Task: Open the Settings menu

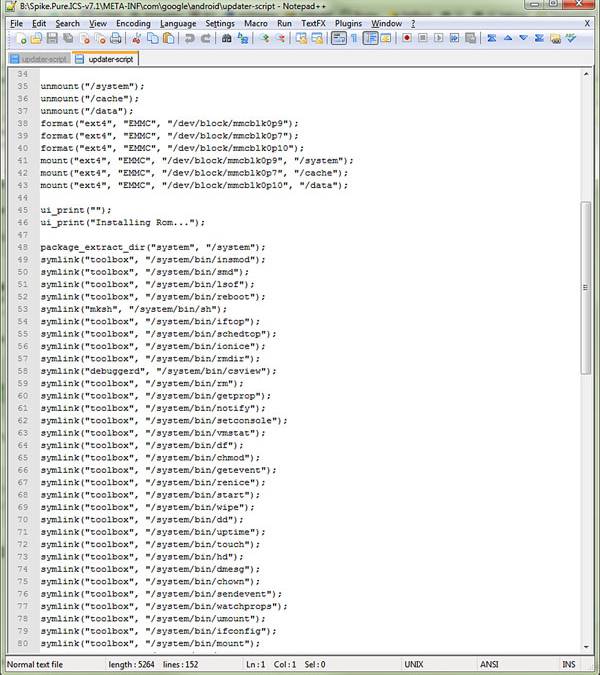Action: pyautogui.click(x=220, y=24)
